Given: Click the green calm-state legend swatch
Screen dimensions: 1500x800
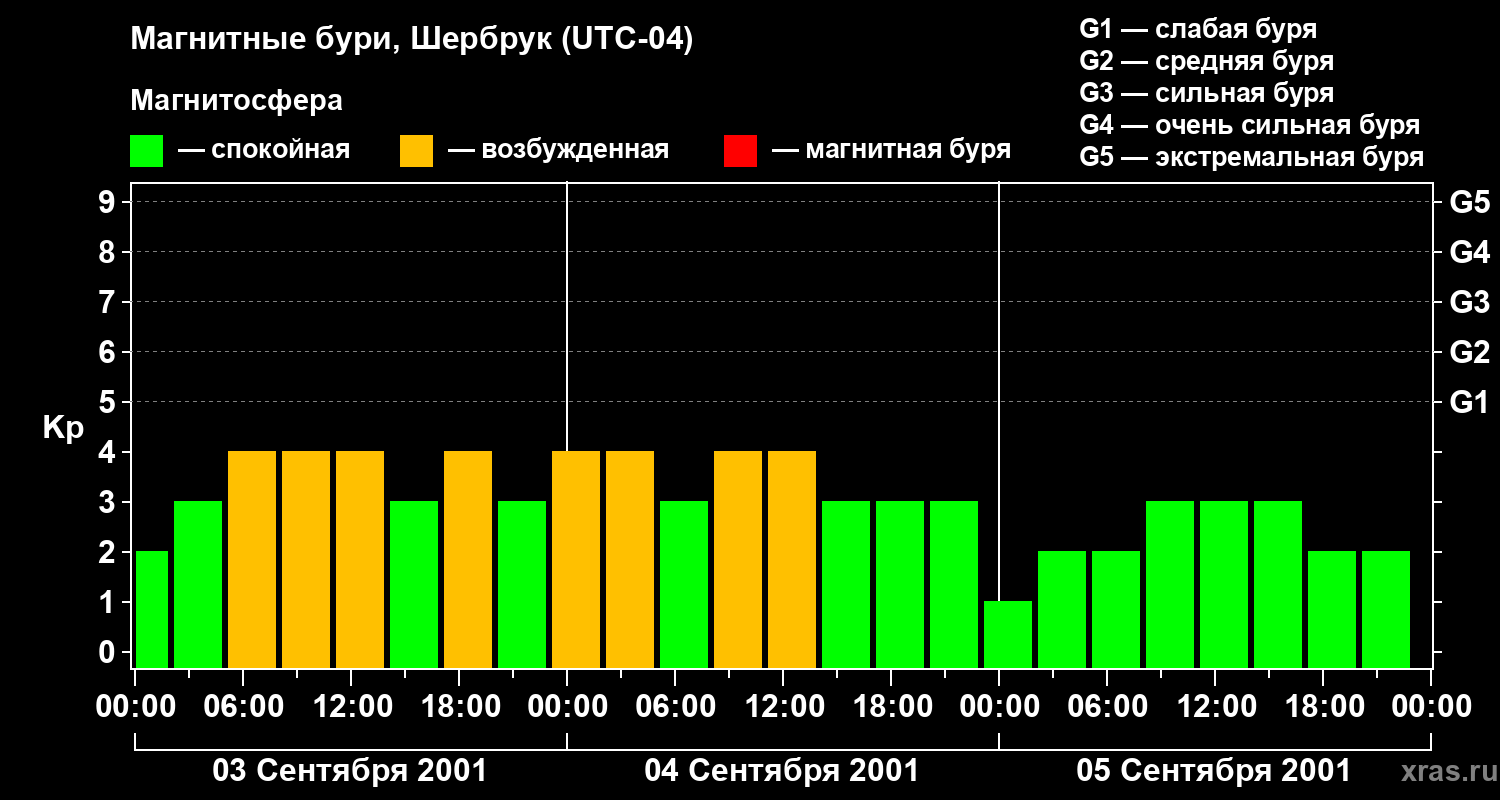Looking at the screenshot, I should pyautogui.click(x=147, y=151).
